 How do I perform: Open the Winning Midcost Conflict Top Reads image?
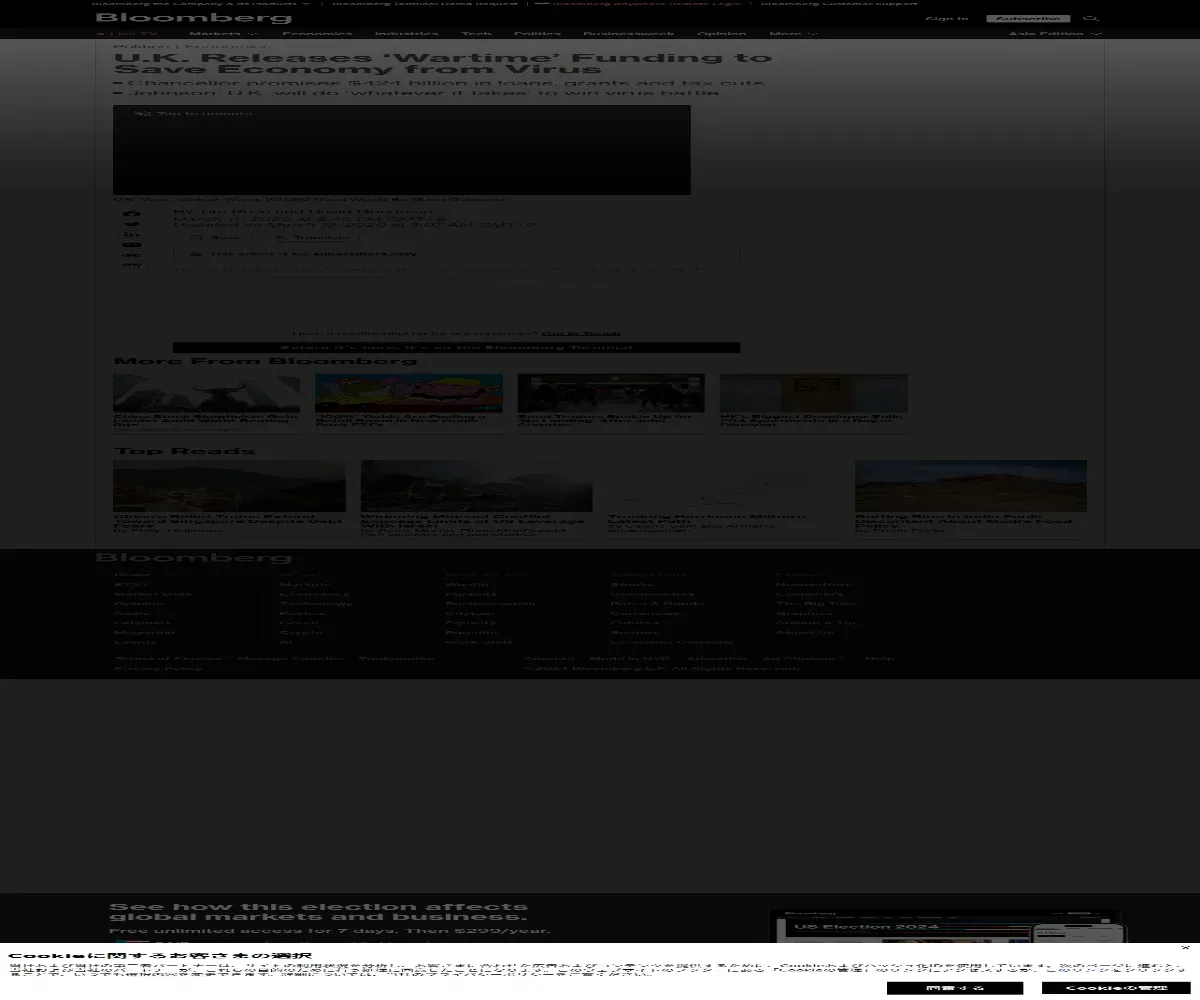tap(477, 486)
